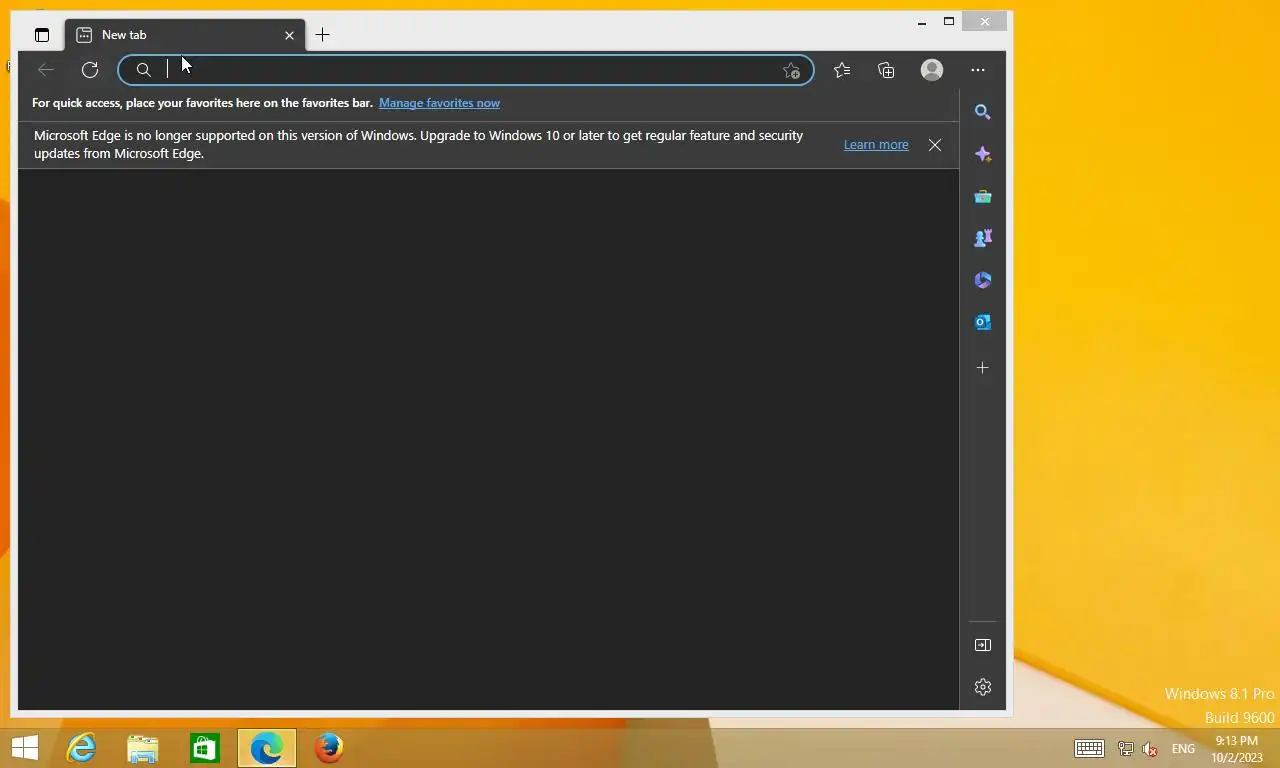
Task: Open sidebar Microsoft 365 icon
Action: pyautogui.click(x=983, y=280)
